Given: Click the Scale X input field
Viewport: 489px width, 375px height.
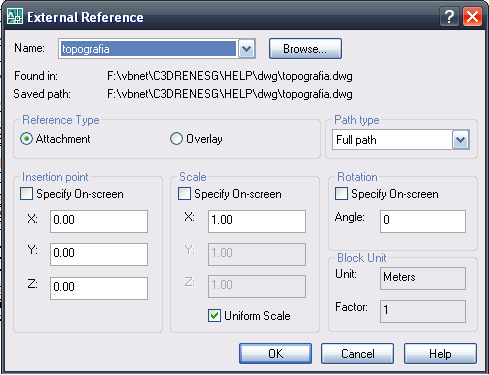Looking at the screenshot, I should click(x=257, y=221).
